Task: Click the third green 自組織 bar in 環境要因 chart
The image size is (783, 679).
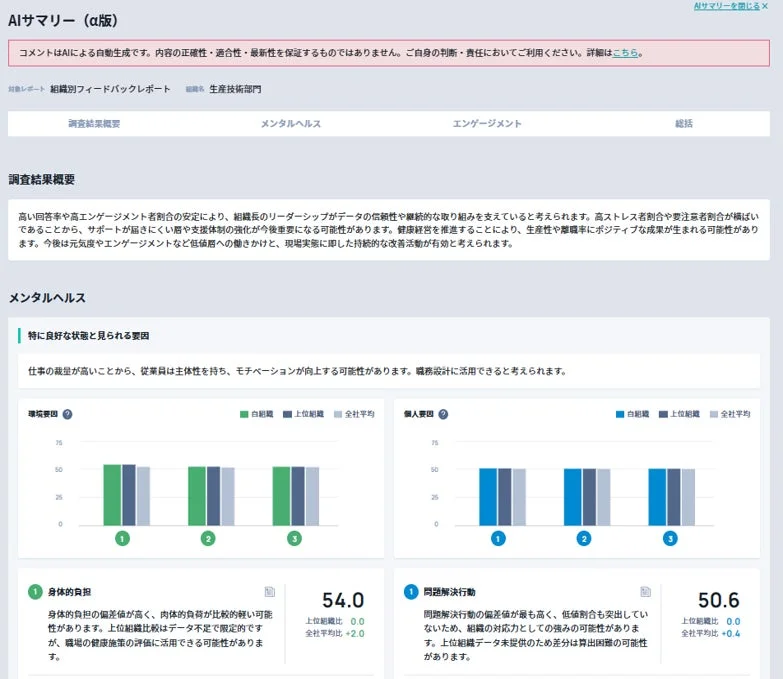Action: (281, 496)
